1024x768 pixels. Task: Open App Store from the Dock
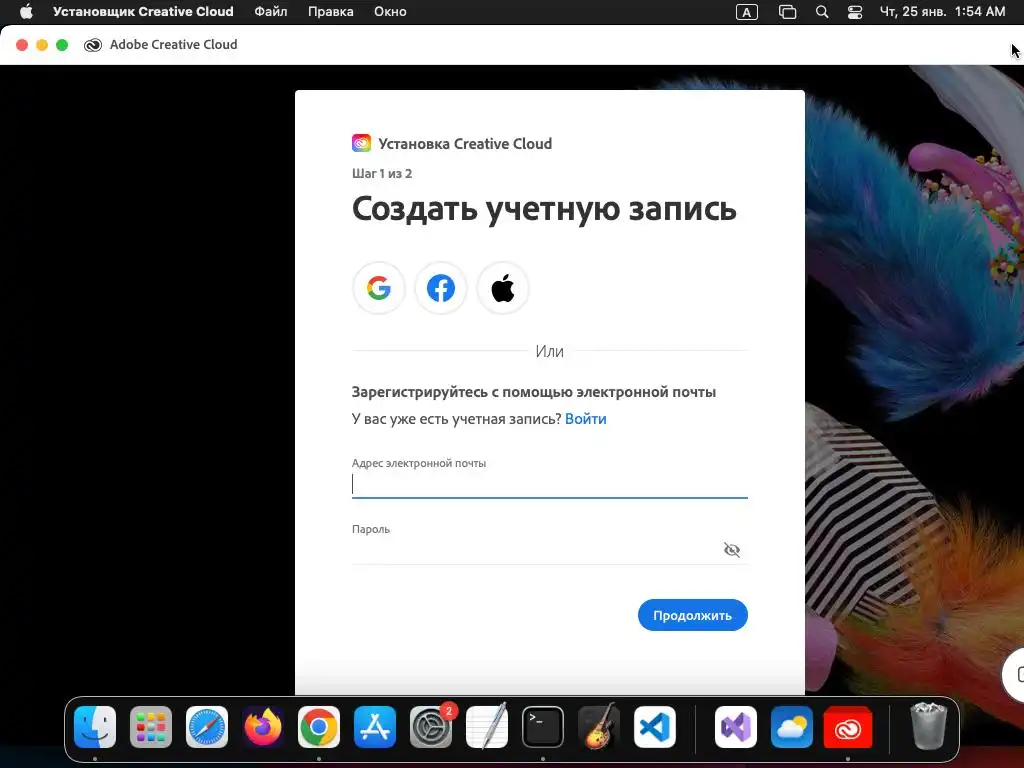375,727
